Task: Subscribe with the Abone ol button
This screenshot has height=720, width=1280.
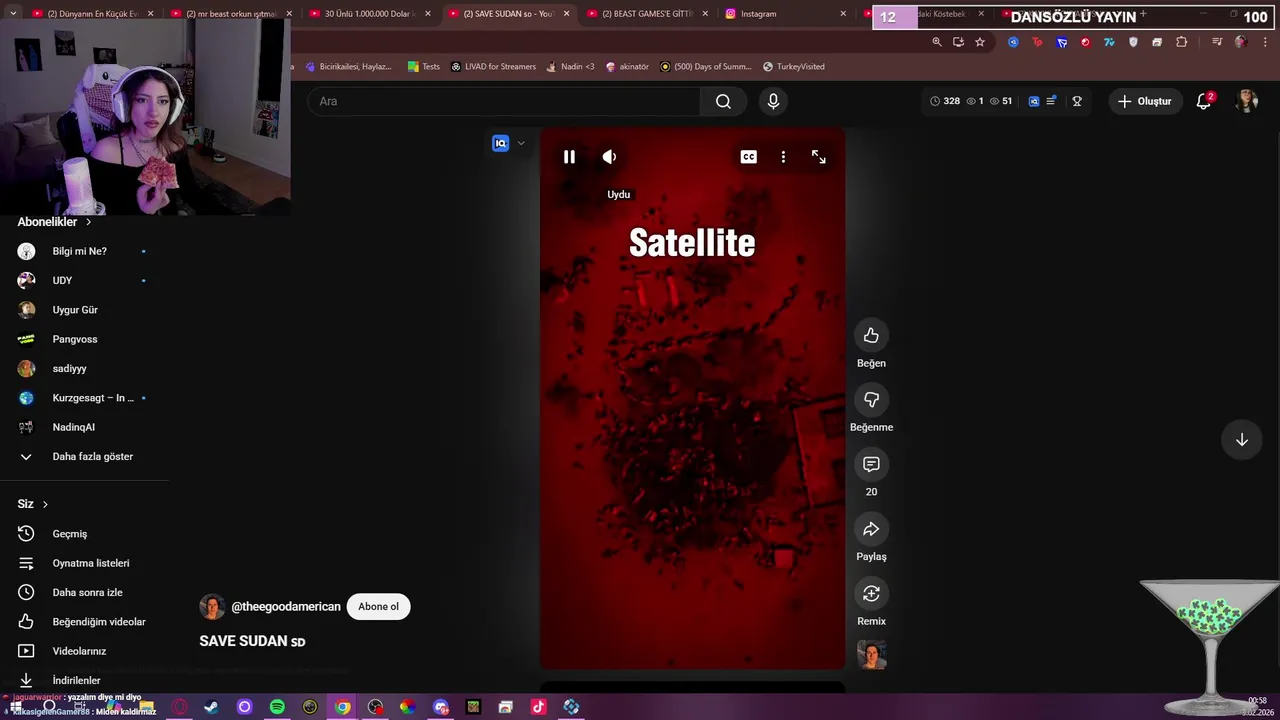Action: [378, 606]
